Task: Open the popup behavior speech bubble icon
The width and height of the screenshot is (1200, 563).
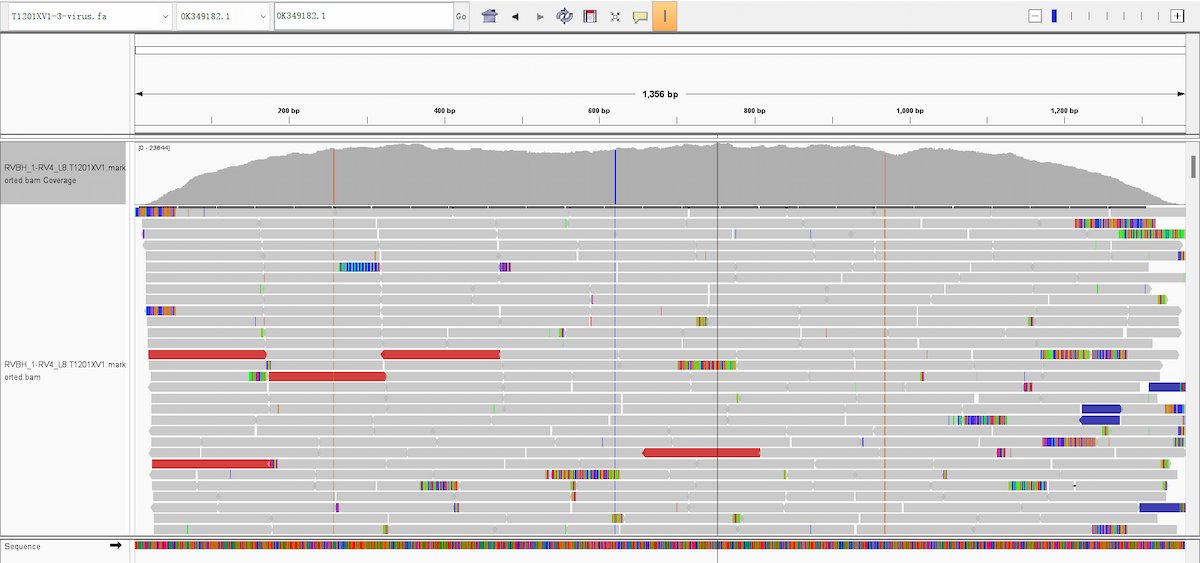Action: pyautogui.click(x=640, y=16)
